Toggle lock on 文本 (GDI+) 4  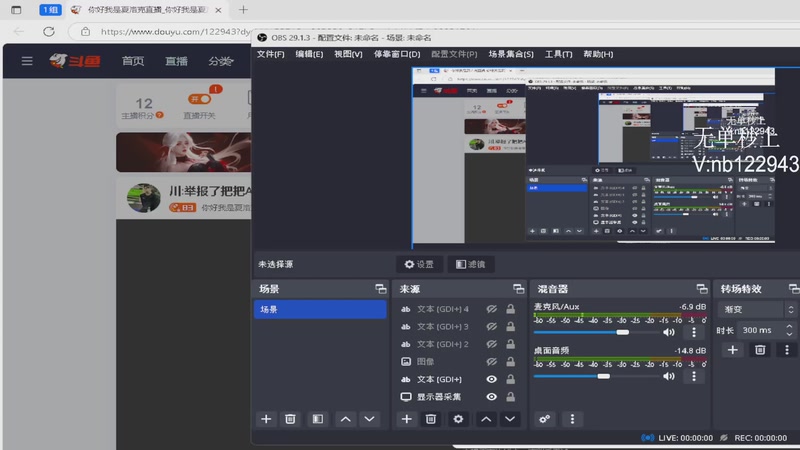(510, 309)
